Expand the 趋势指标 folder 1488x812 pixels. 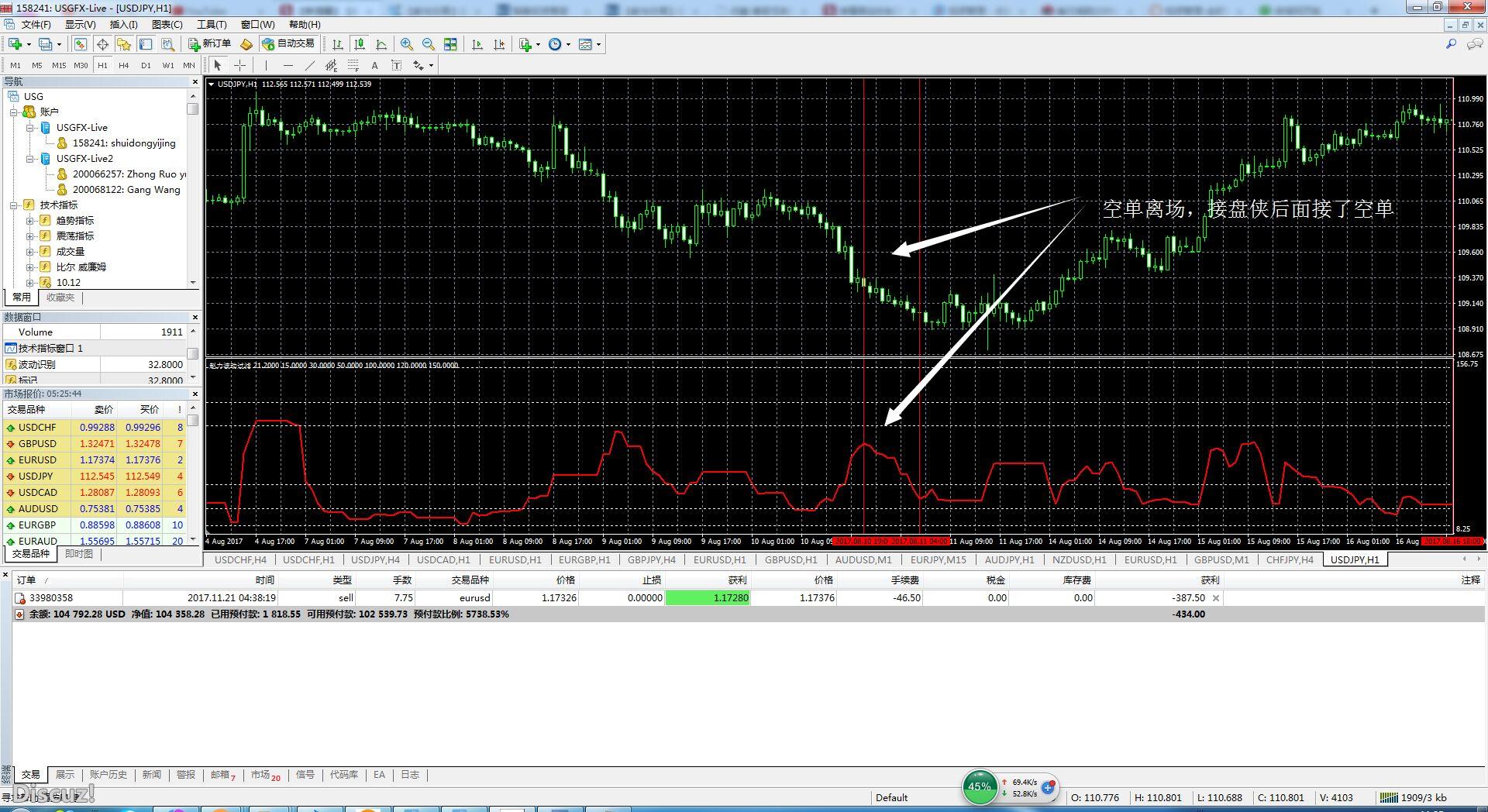click(x=30, y=221)
